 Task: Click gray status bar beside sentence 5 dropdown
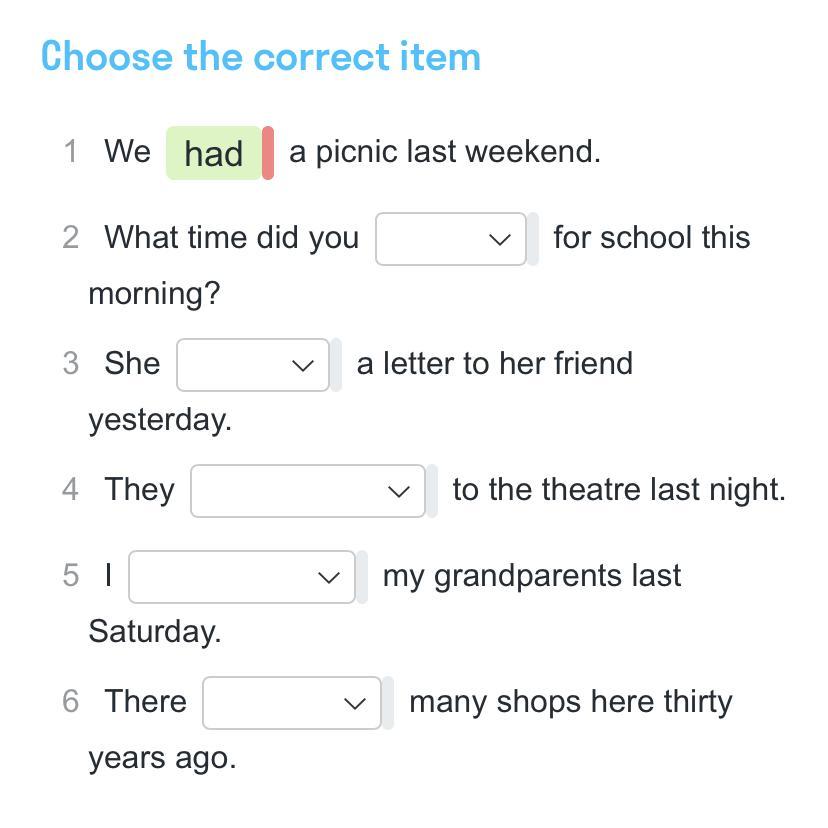point(362,577)
